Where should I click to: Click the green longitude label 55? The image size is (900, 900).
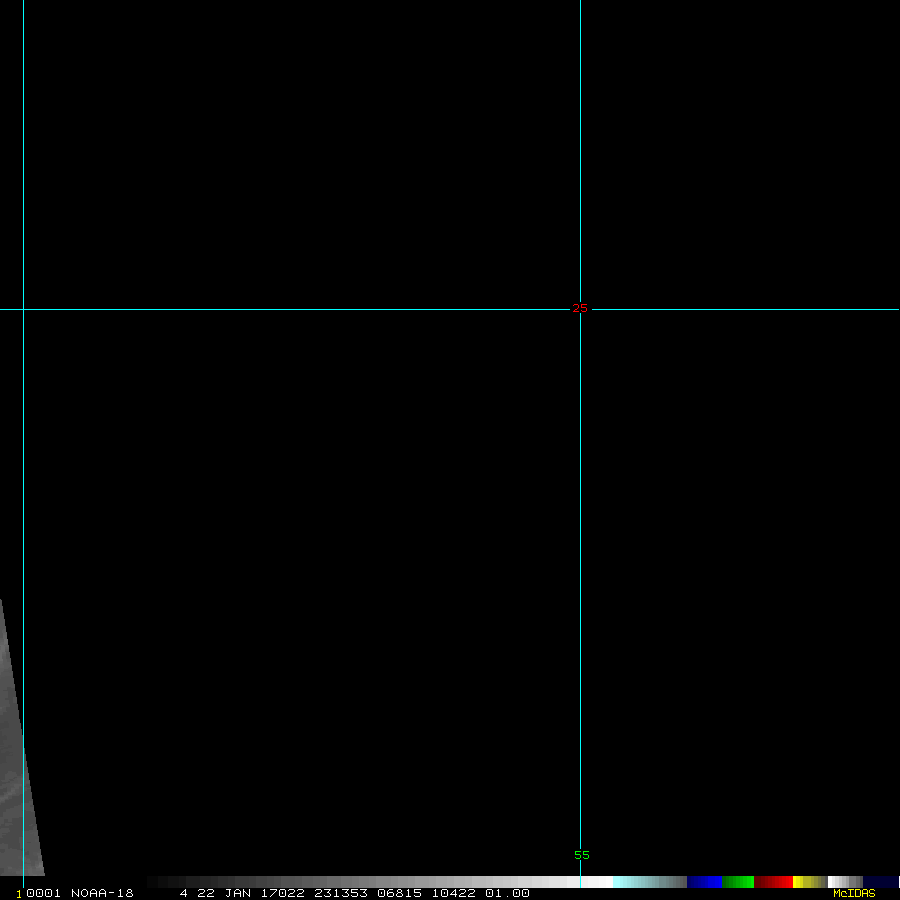tap(581, 855)
